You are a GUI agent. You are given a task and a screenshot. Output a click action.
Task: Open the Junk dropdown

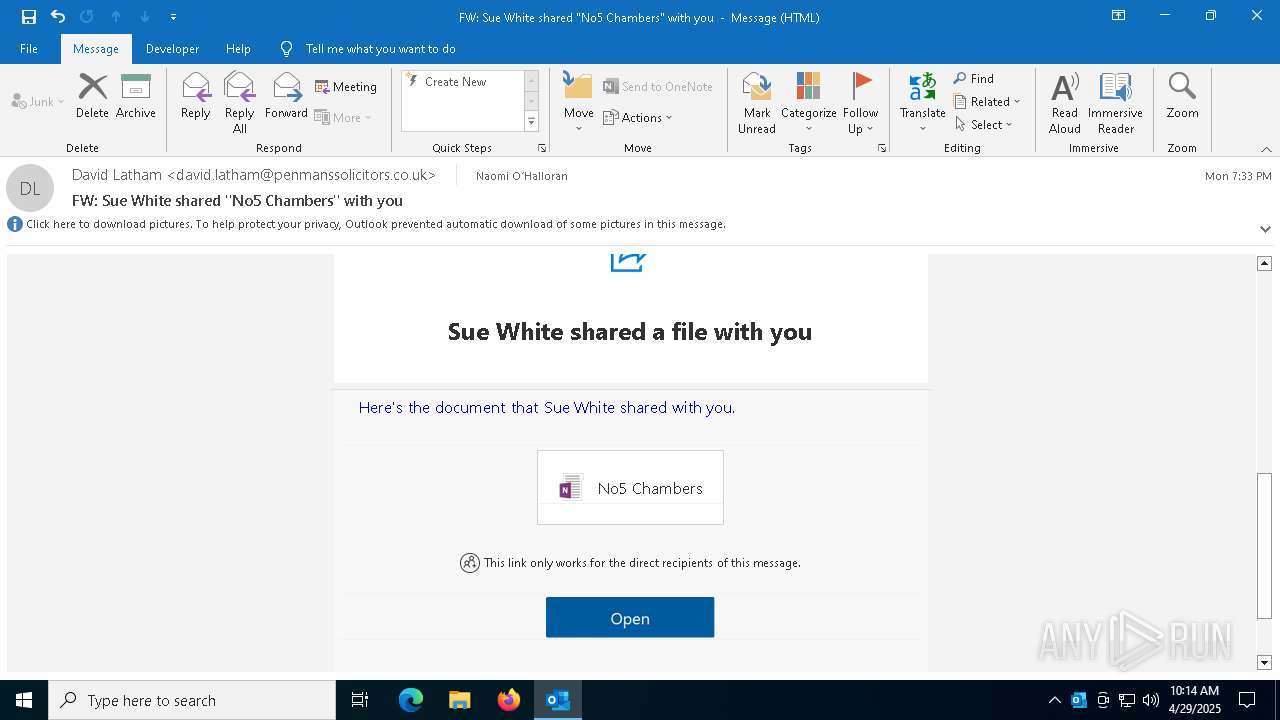(38, 101)
